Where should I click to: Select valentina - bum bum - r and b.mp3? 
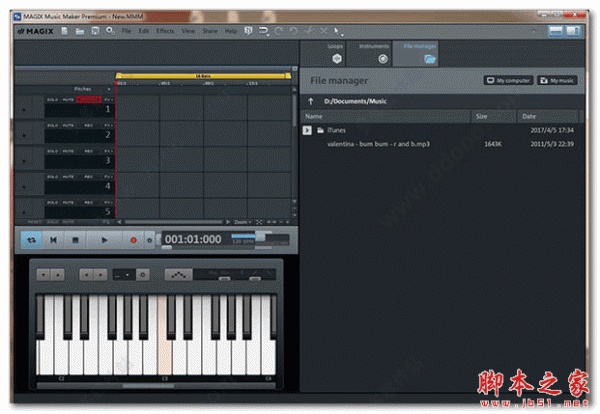[x=378, y=144]
